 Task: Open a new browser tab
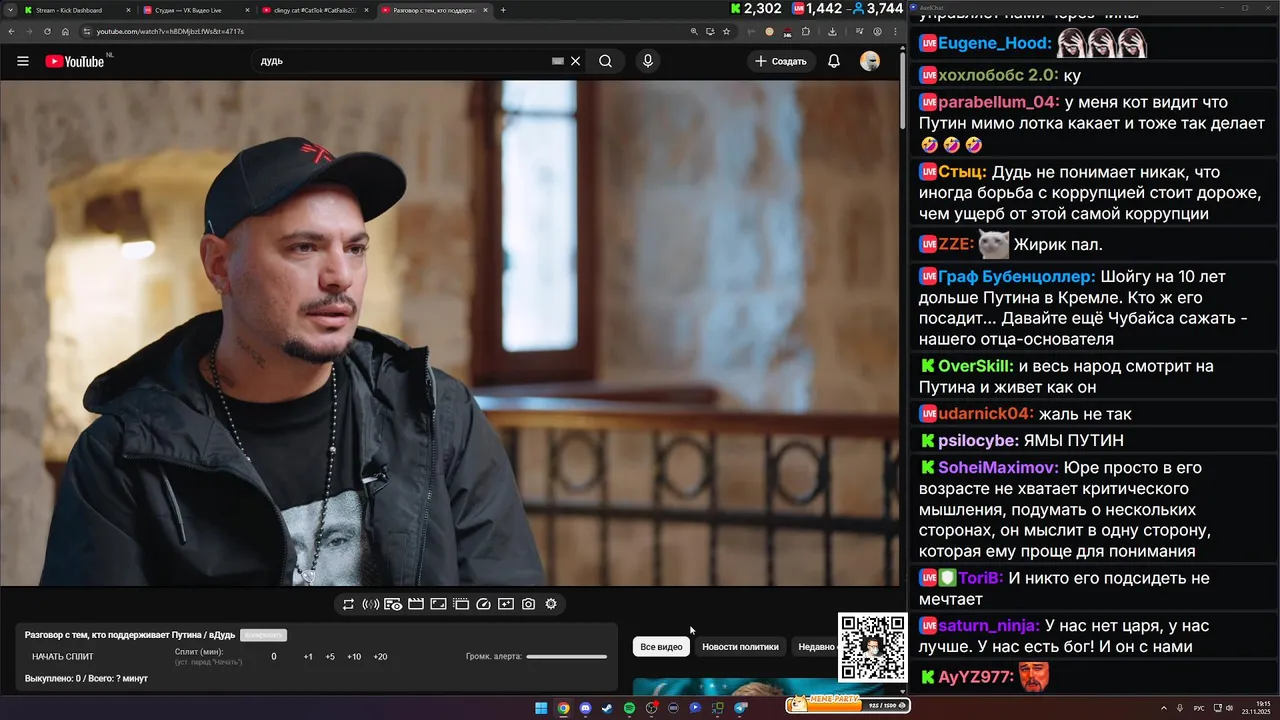(503, 10)
